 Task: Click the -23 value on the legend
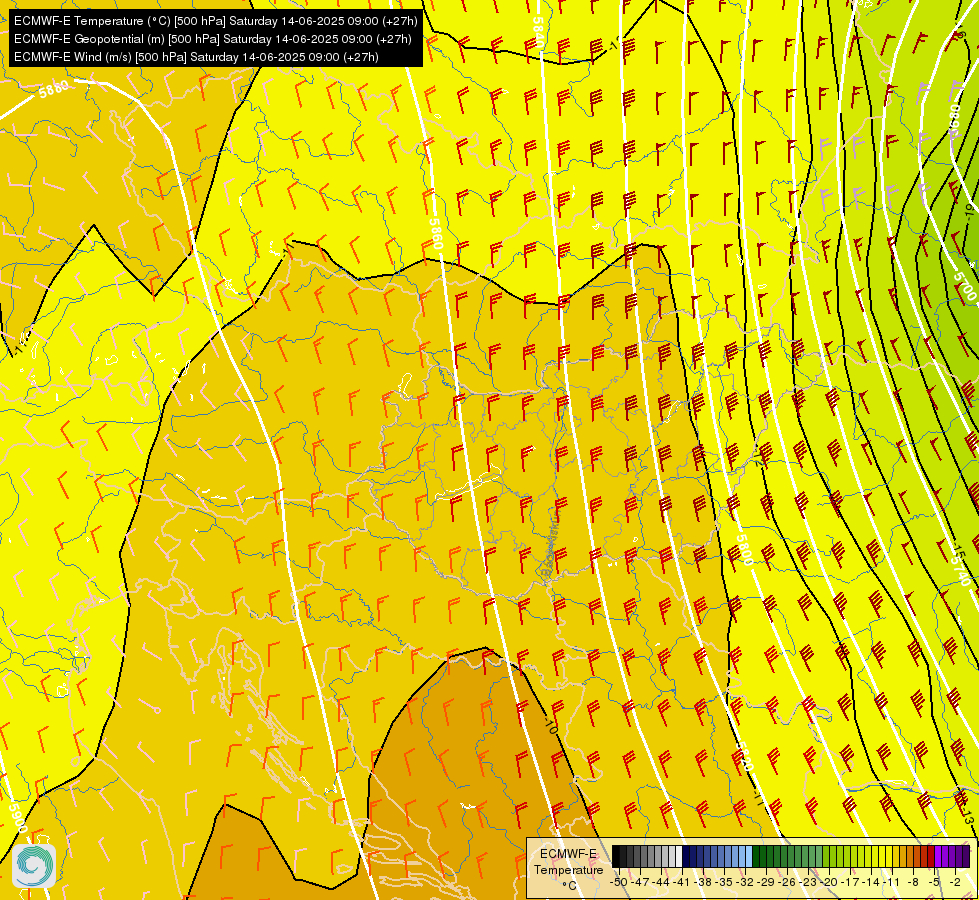pyautogui.click(x=808, y=882)
